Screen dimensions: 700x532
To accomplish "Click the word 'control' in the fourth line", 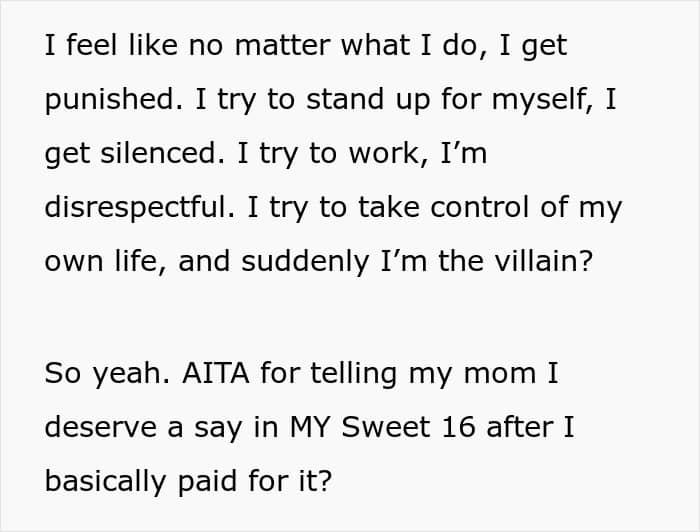I will pos(480,207).
